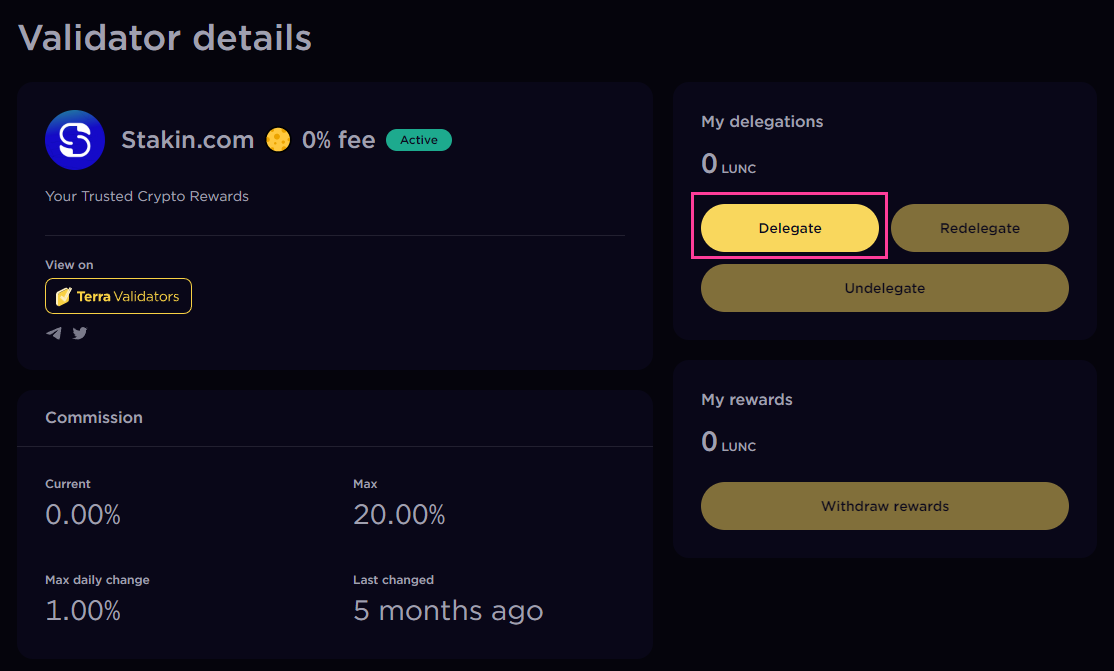Click the max commission value 20.00%
Screen dimensions: 1114x671
coord(399,515)
